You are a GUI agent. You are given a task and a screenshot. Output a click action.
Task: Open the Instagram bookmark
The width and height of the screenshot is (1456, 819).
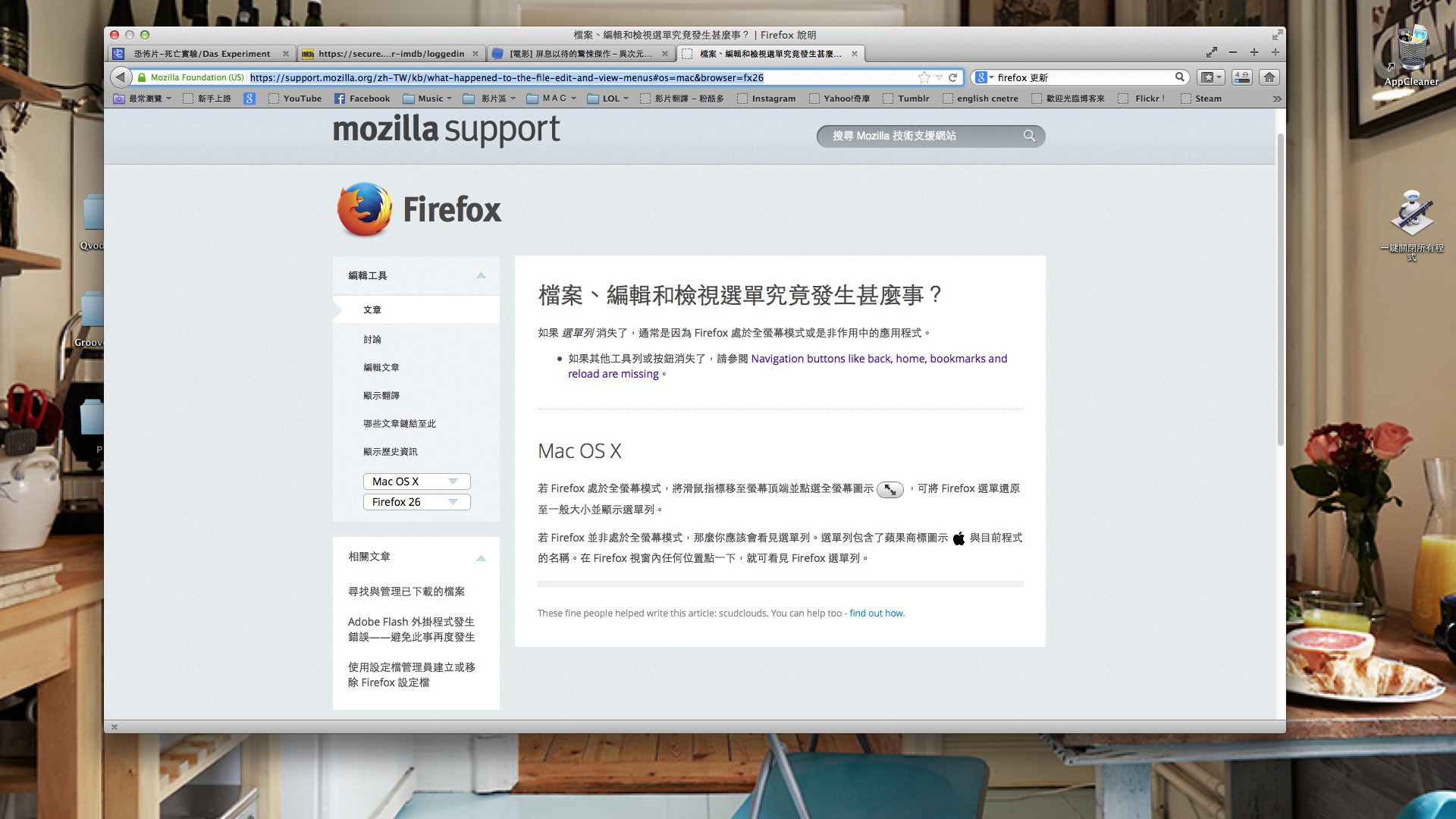click(766, 99)
